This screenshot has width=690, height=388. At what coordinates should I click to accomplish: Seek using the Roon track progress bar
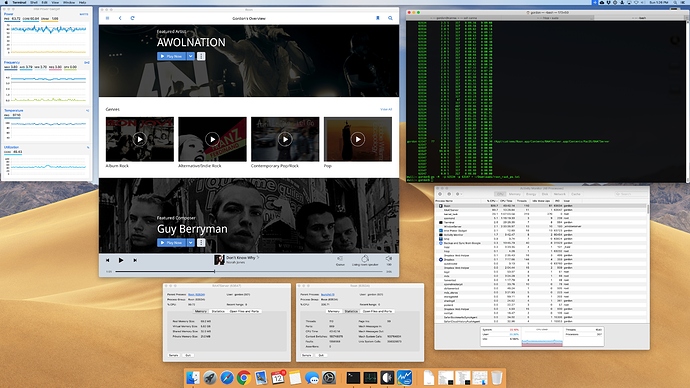click(249, 271)
